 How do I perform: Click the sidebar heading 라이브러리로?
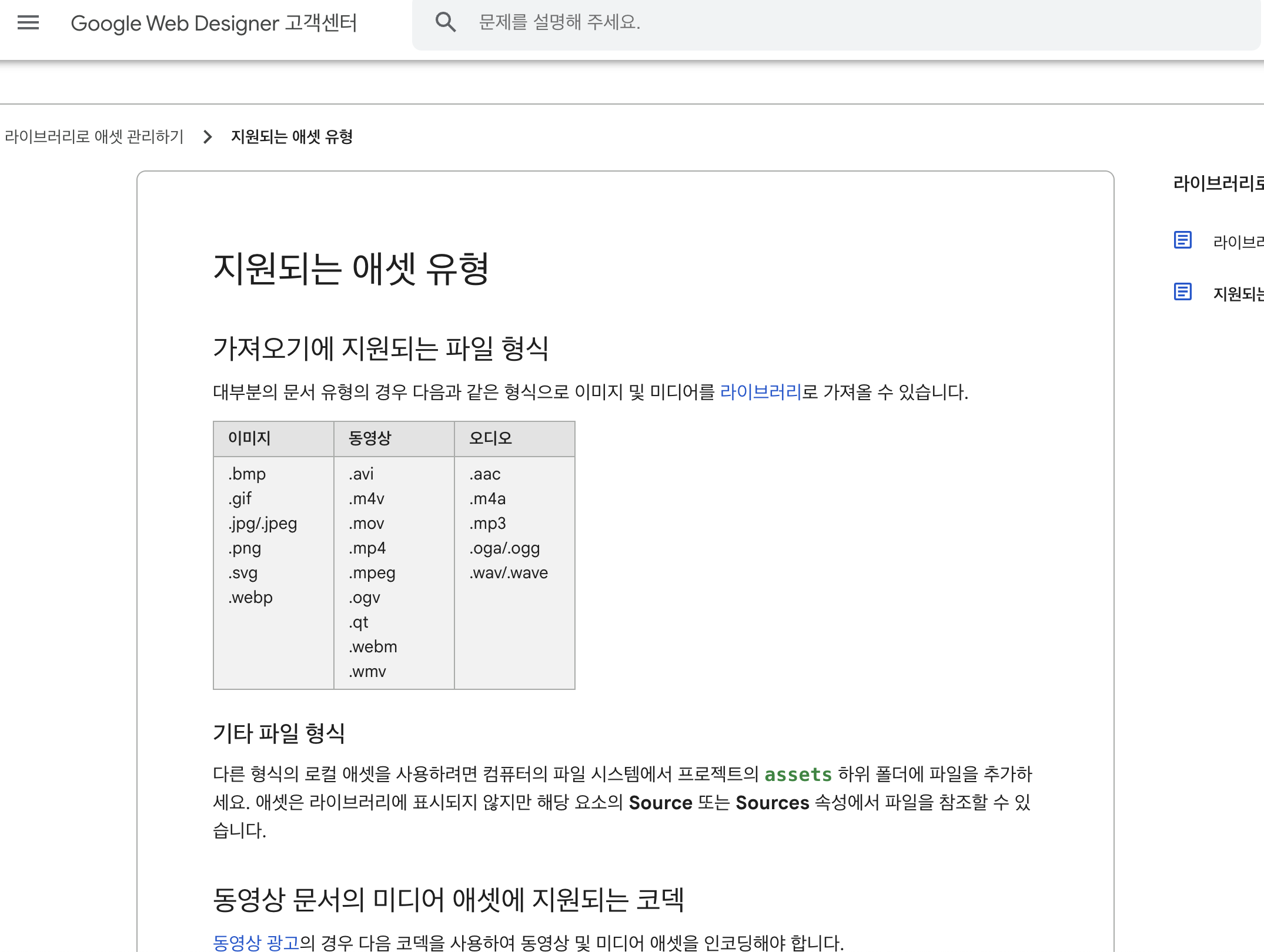(1218, 183)
